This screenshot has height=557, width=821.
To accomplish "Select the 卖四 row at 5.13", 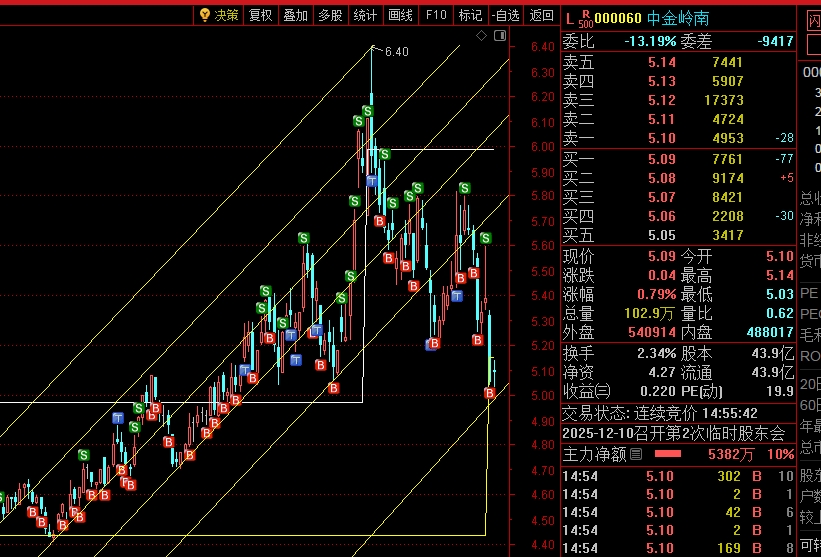I will [x=678, y=81].
